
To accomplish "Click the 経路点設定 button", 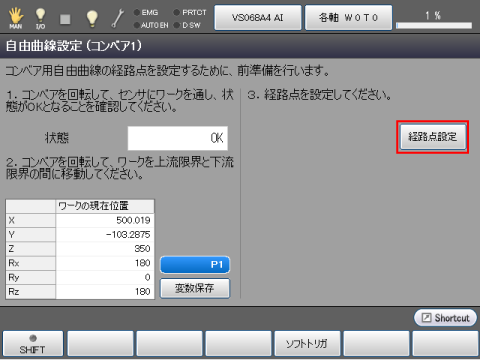I will 433,137.
